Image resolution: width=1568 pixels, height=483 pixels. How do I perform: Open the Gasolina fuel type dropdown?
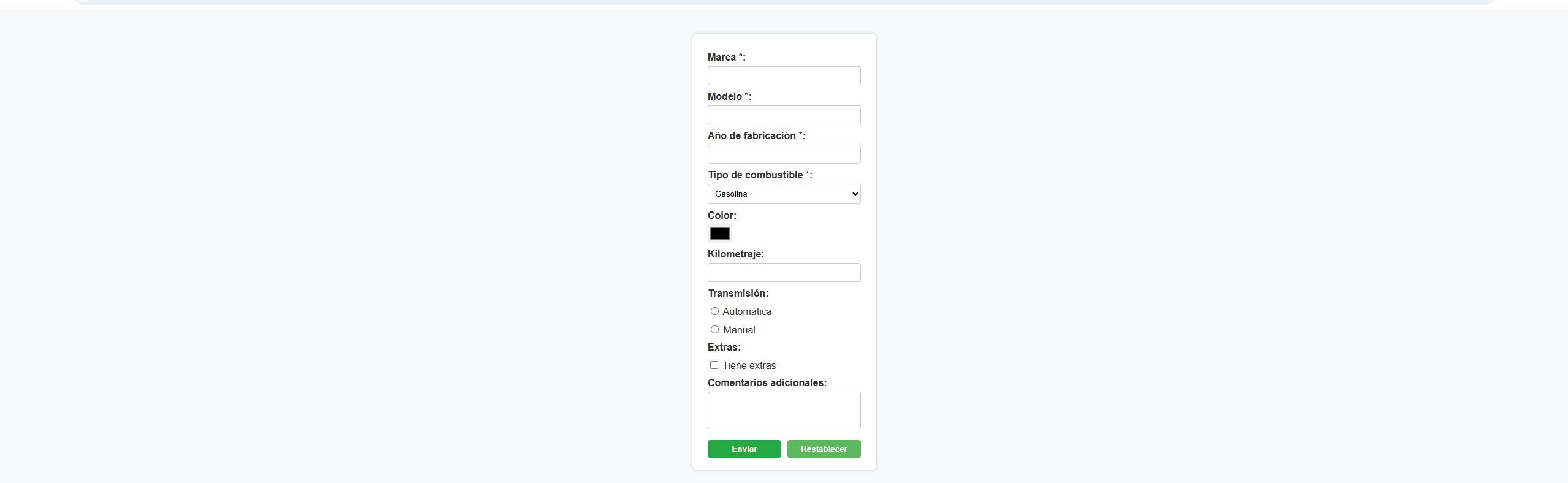[784, 194]
